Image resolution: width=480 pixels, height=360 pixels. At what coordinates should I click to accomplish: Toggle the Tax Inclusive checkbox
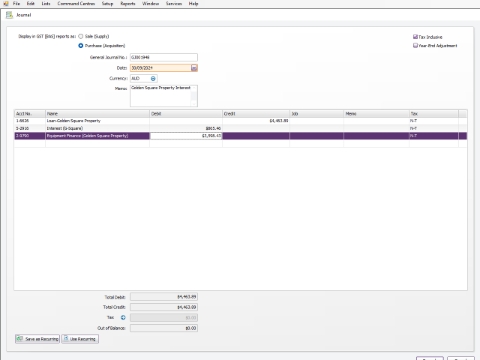point(415,37)
